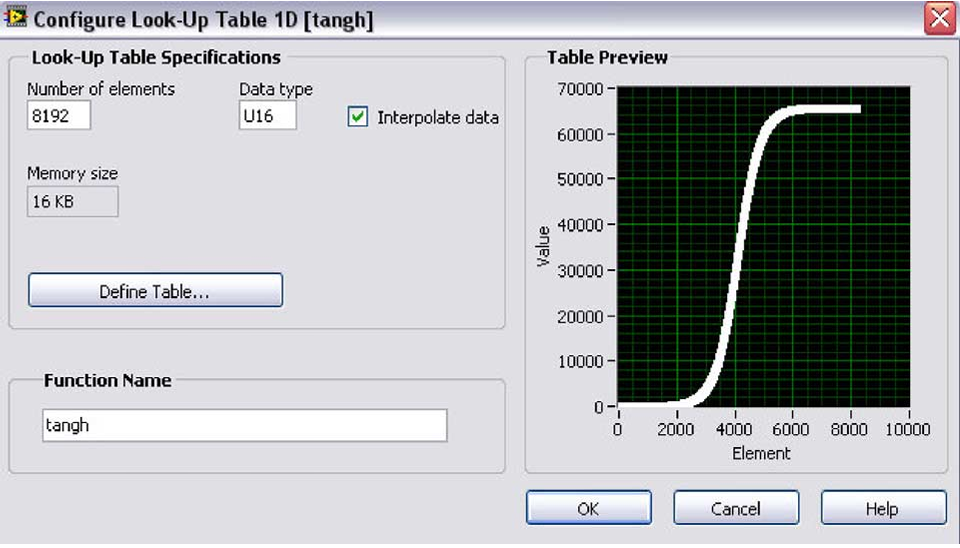The image size is (960, 548).
Task: Click the 8000 marker on Element axis
Action: pos(849,429)
